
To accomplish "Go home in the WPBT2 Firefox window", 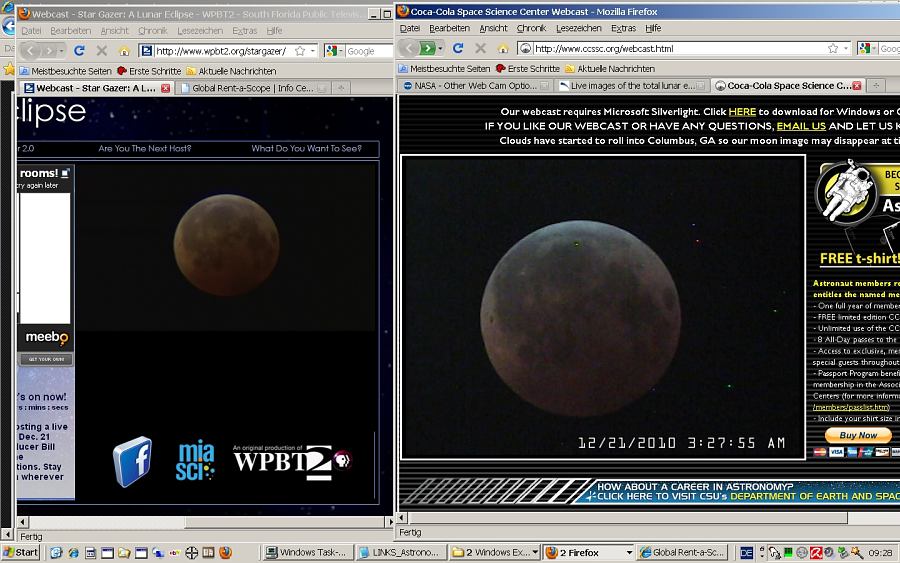I will tap(124, 51).
